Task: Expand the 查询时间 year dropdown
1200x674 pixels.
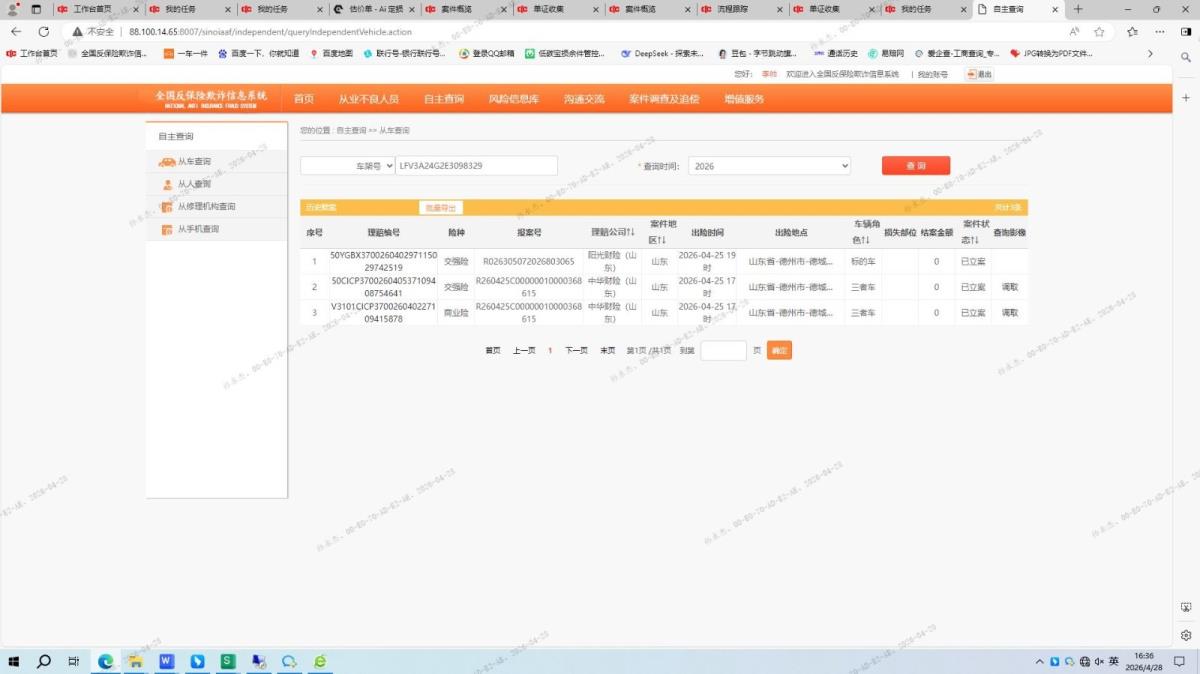Action: [x=769, y=166]
